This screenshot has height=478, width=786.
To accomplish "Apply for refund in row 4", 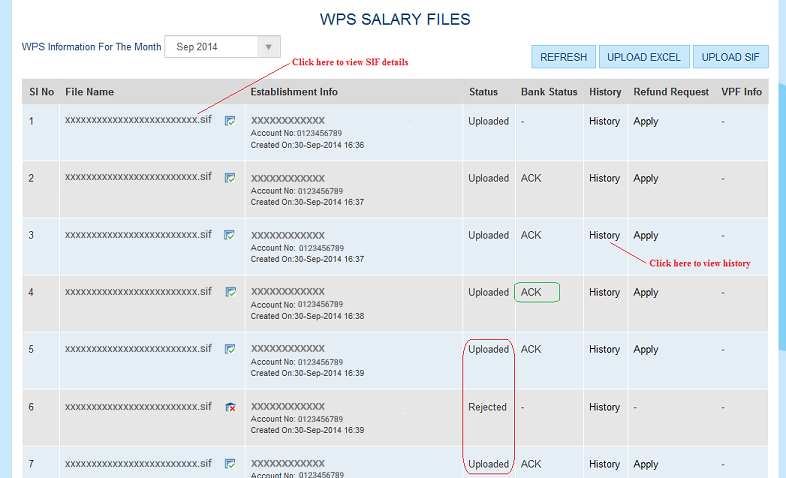I will pos(645,293).
